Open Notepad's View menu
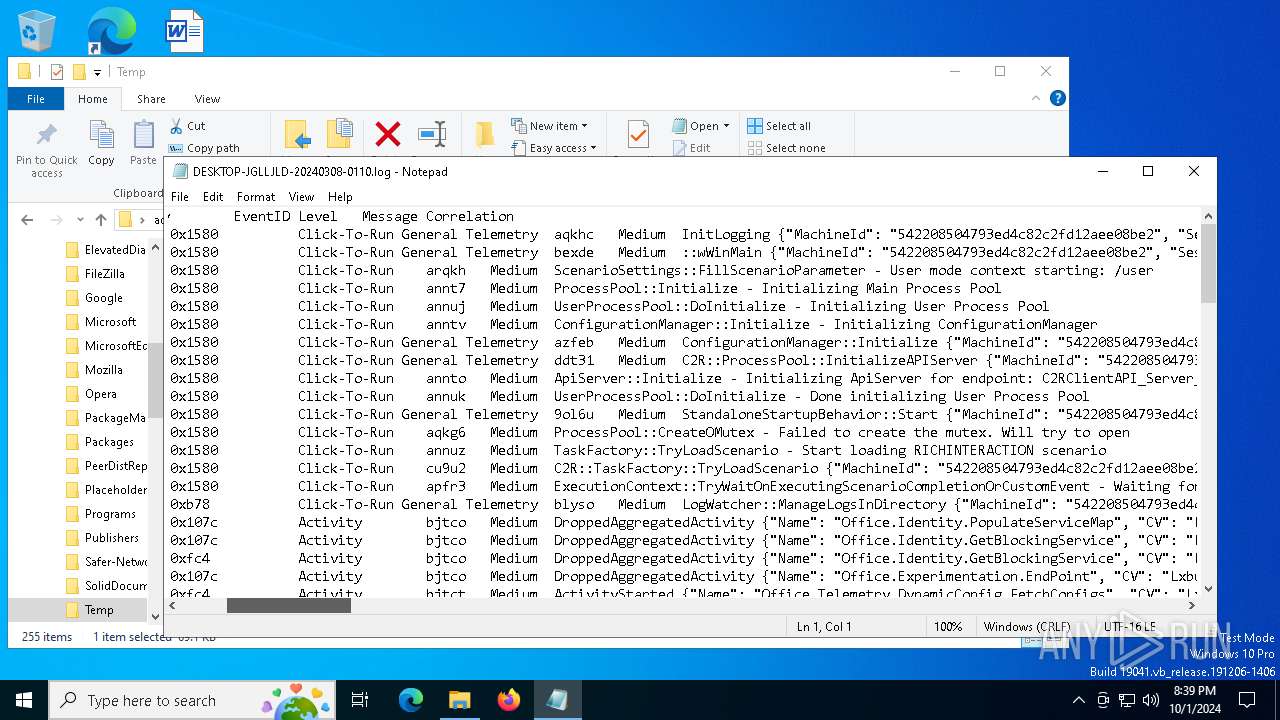 (x=301, y=197)
